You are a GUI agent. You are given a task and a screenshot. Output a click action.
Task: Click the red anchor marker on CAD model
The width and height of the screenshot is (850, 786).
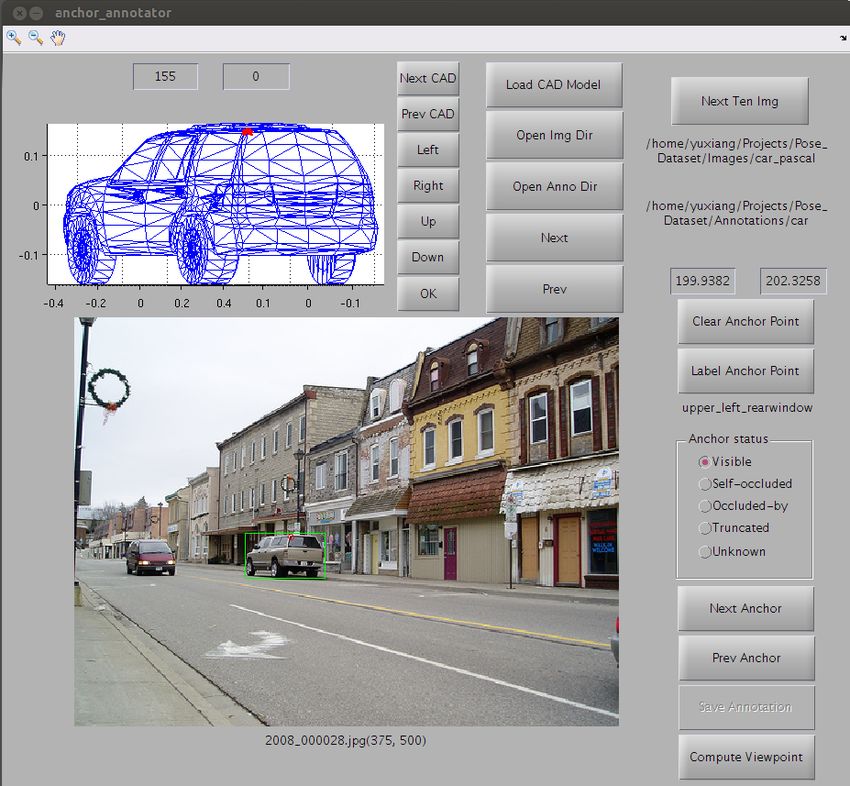247,131
